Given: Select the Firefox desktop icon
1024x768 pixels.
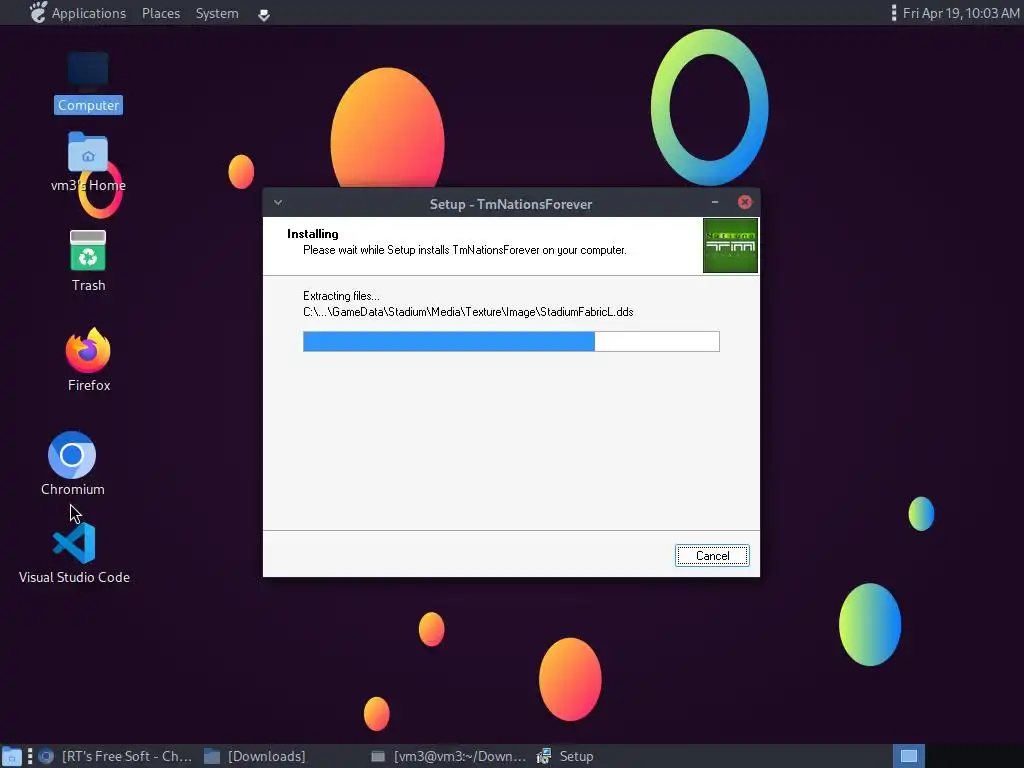Looking at the screenshot, I should (88, 360).
